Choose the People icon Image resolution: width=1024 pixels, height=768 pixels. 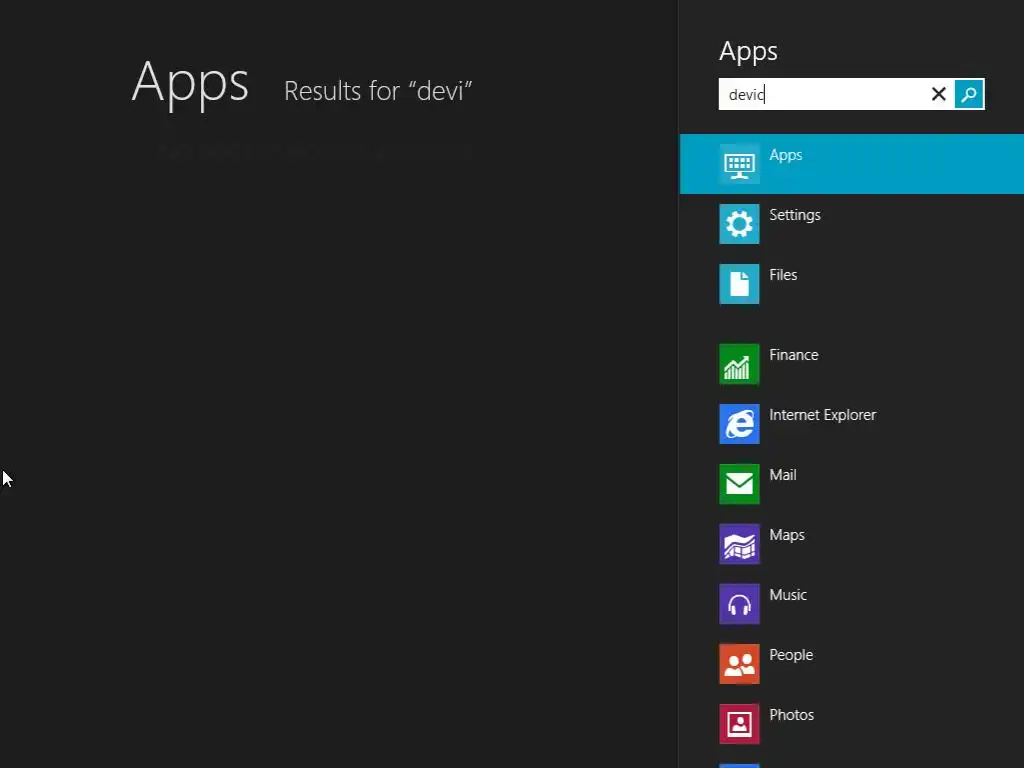(739, 664)
